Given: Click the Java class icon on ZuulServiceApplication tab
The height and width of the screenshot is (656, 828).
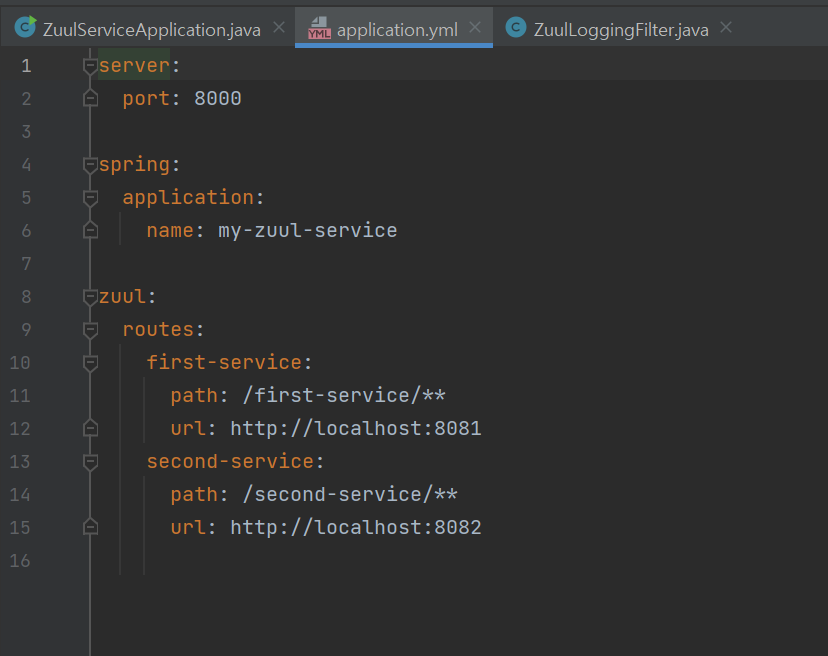Looking at the screenshot, I should coord(25,27).
